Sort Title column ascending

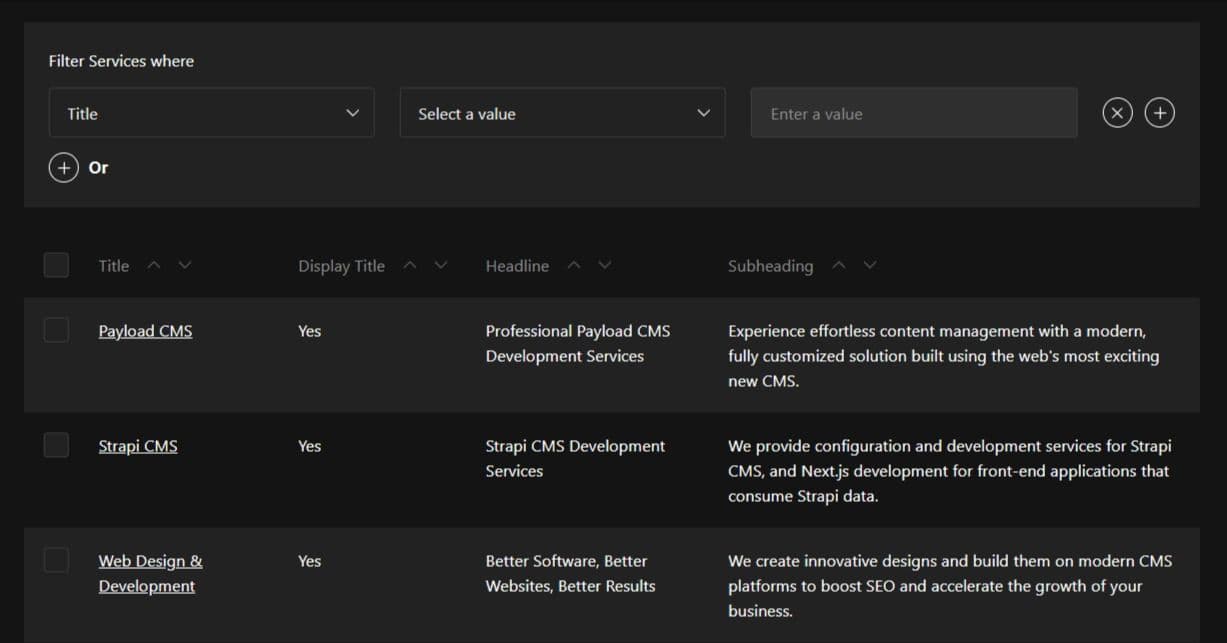(153, 265)
